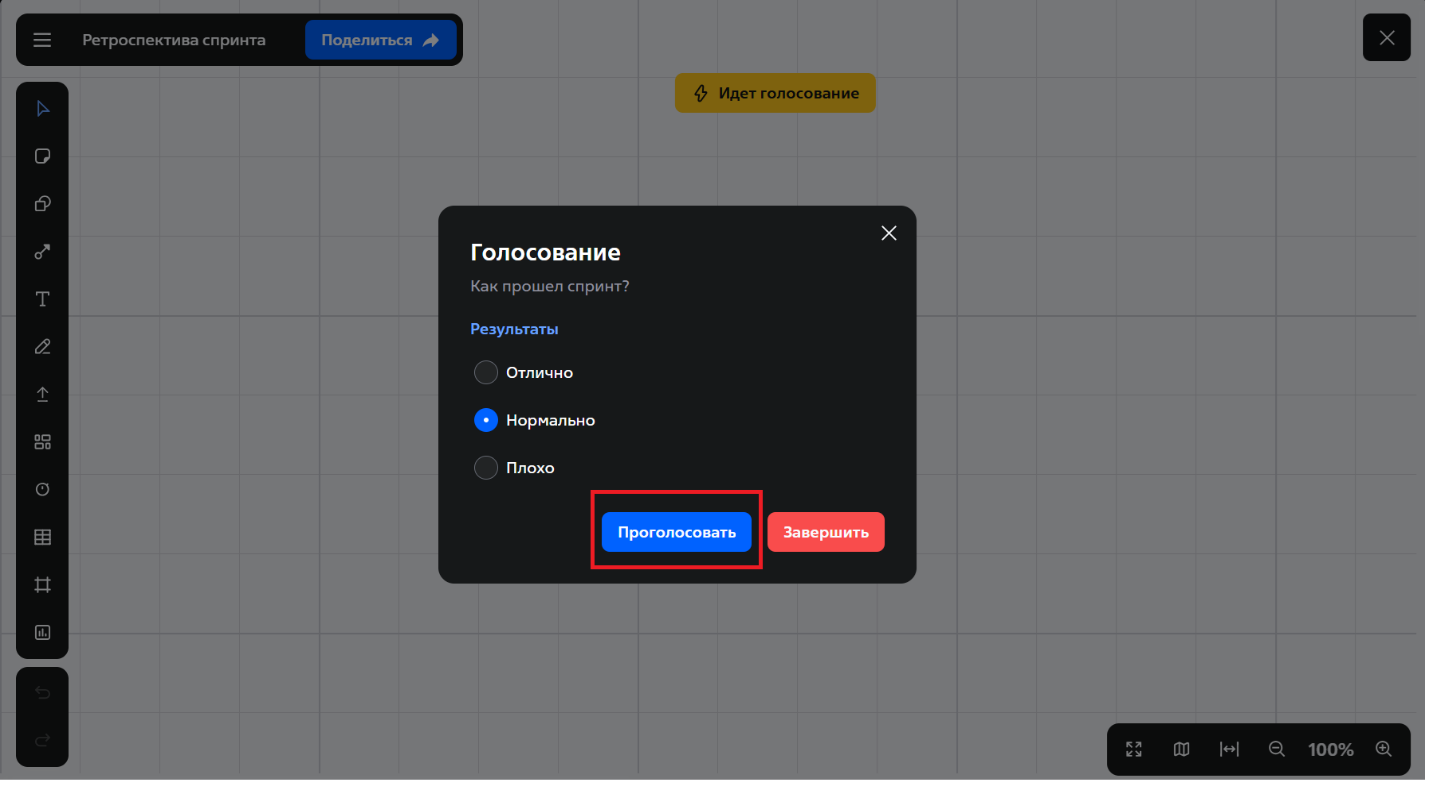Image resolution: width=1429 pixels, height=790 pixels.
Task: Open the timer tool
Action: (x=42, y=489)
